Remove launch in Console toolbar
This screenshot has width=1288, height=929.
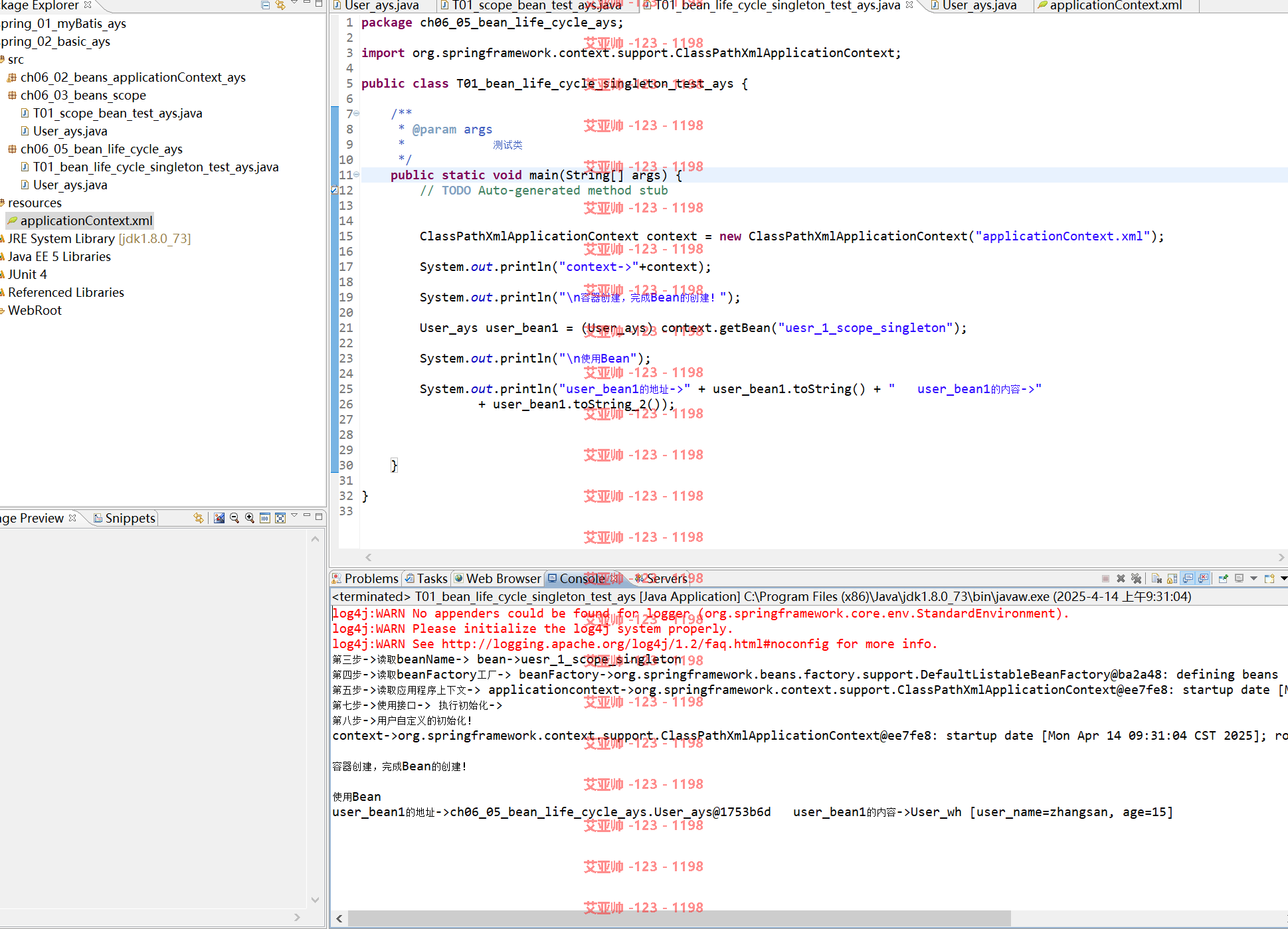pyautogui.click(x=1121, y=578)
